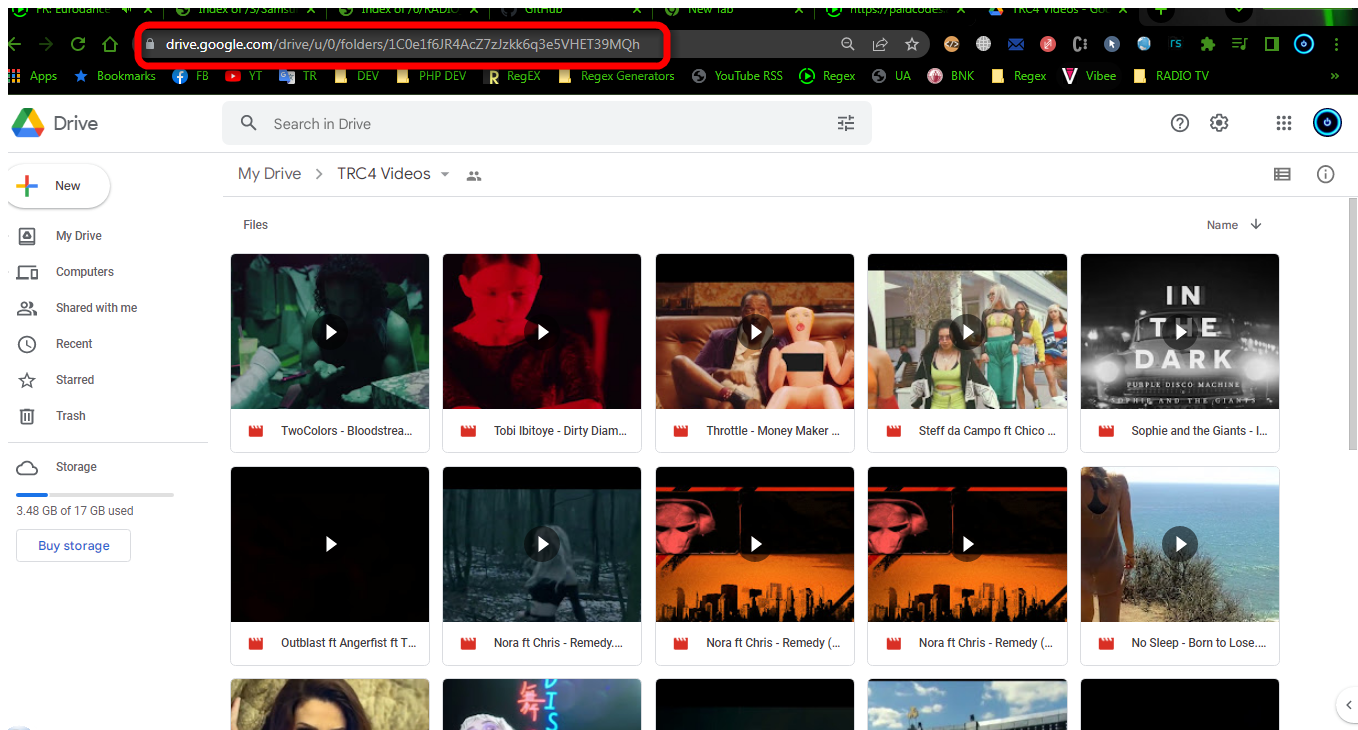This screenshot has width=1358, height=730.
Task: Share this page via the address bar share icon
Action: (x=880, y=44)
